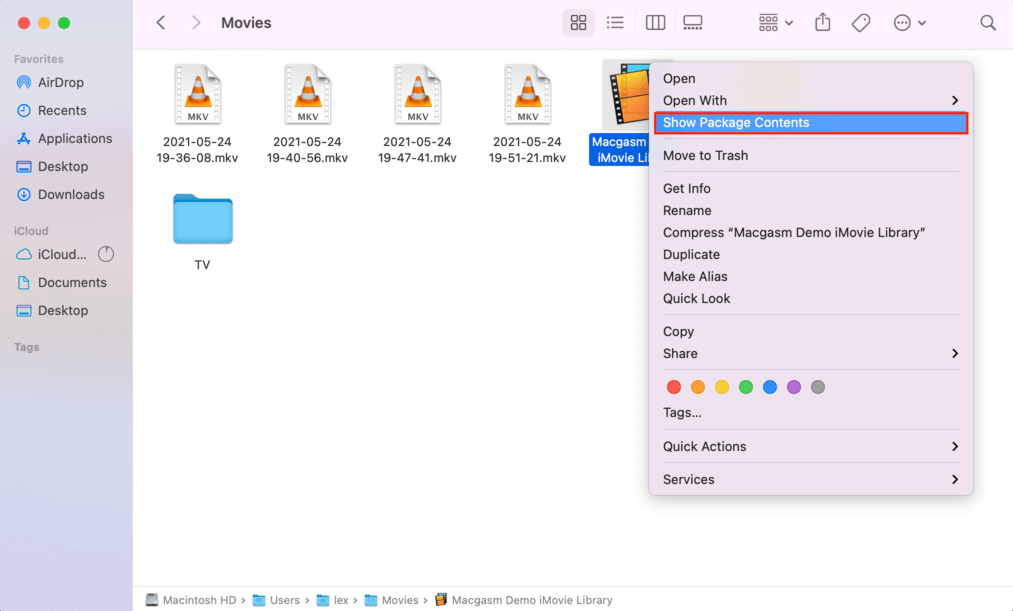1013x611 pixels.
Task: Expand the Open With submenu
Action: point(811,101)
